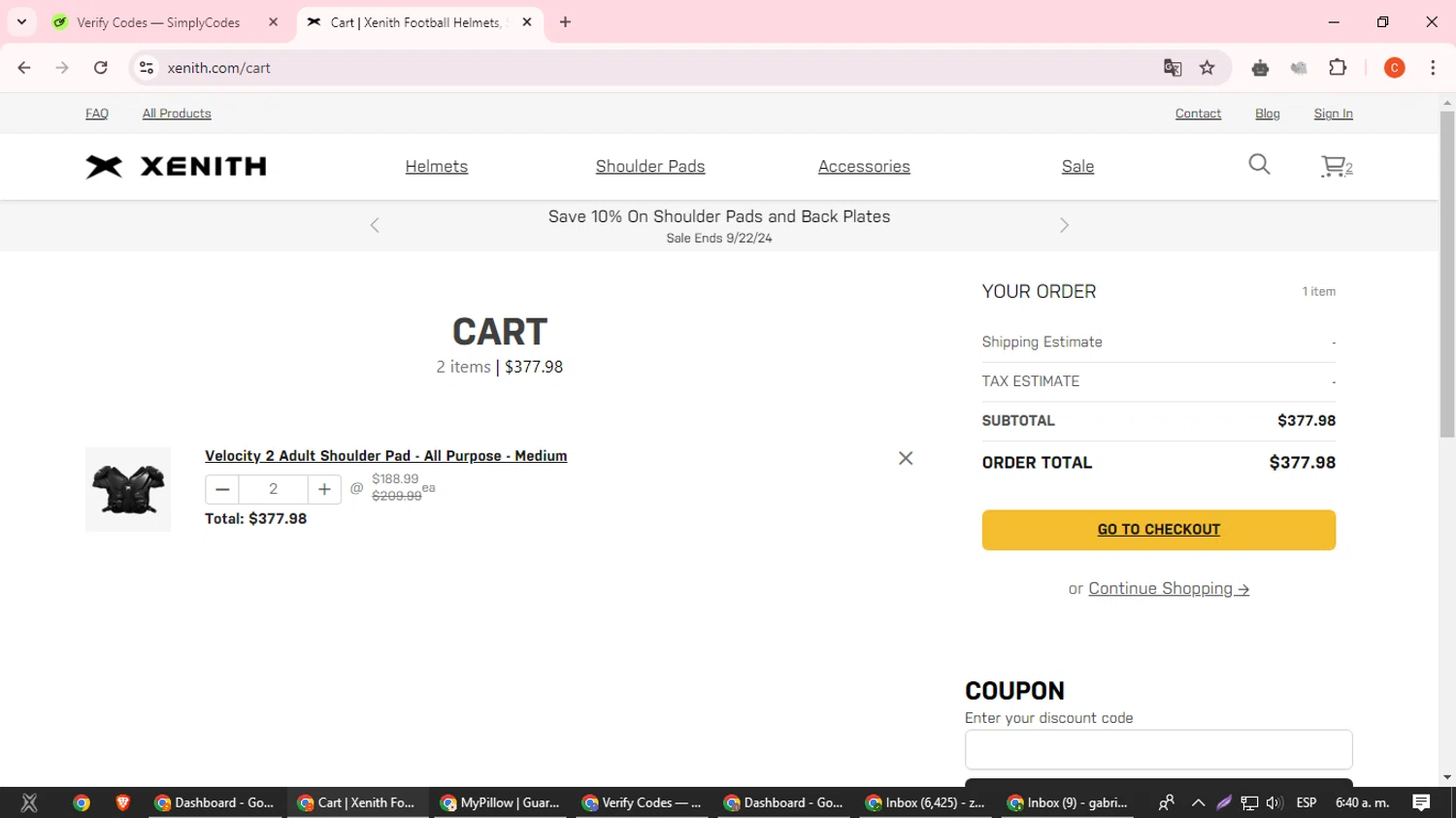Remove Velocity 2 Shoulder Pad from cart

pyautogui.click(x=906, y=458)
